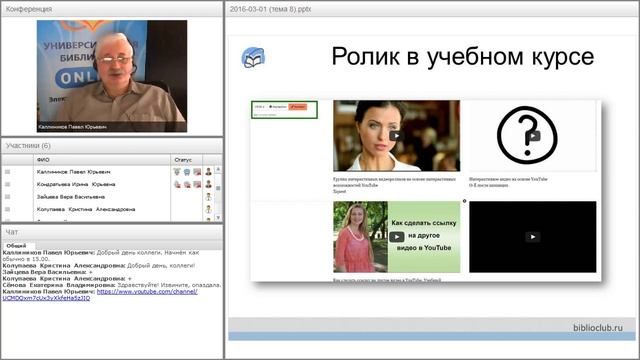The width and height of the screenshot is (640, 360).
Task: Click first status icon in Калинников row
Action: click(x=177, y=172)
